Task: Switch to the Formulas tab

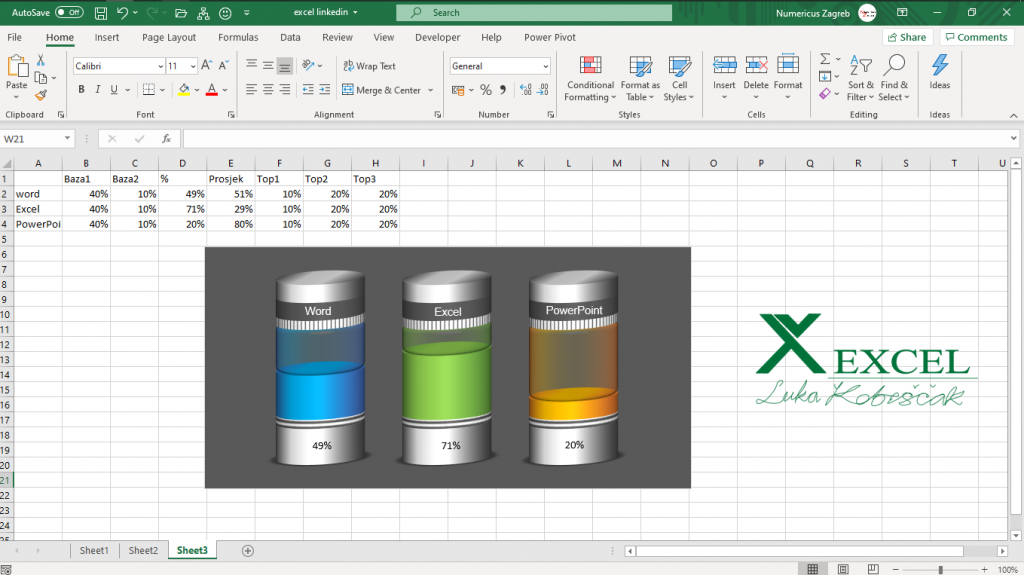Action: click(x=238, y=37)
